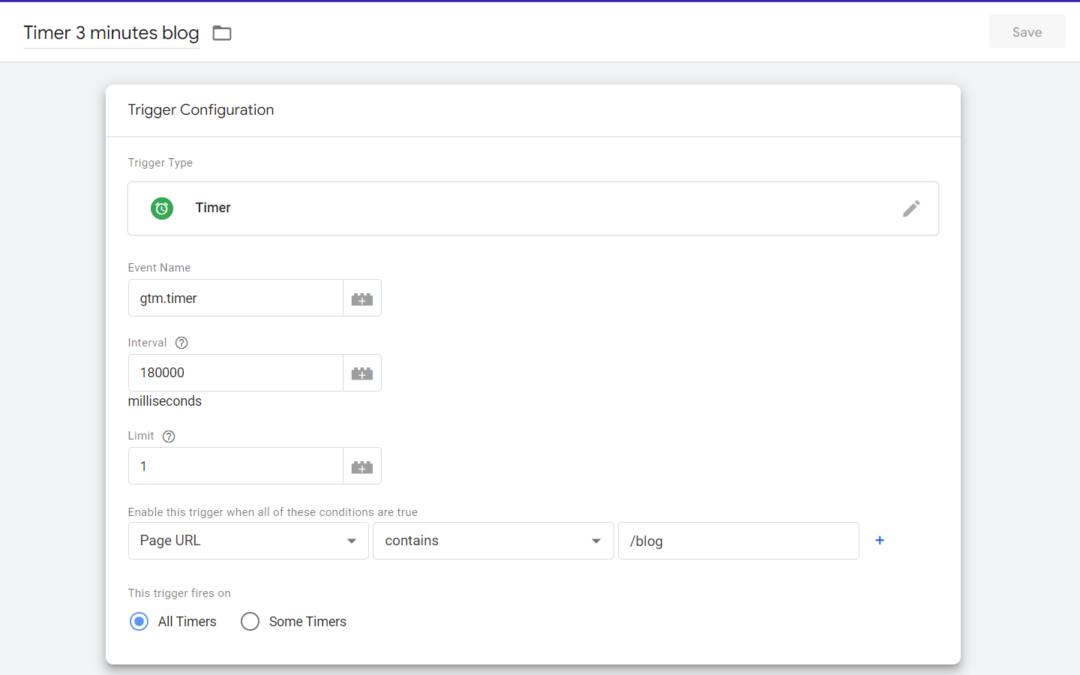Add another condition with plus icon
This screenshot has height=675, width=1080.
[880, 541]
